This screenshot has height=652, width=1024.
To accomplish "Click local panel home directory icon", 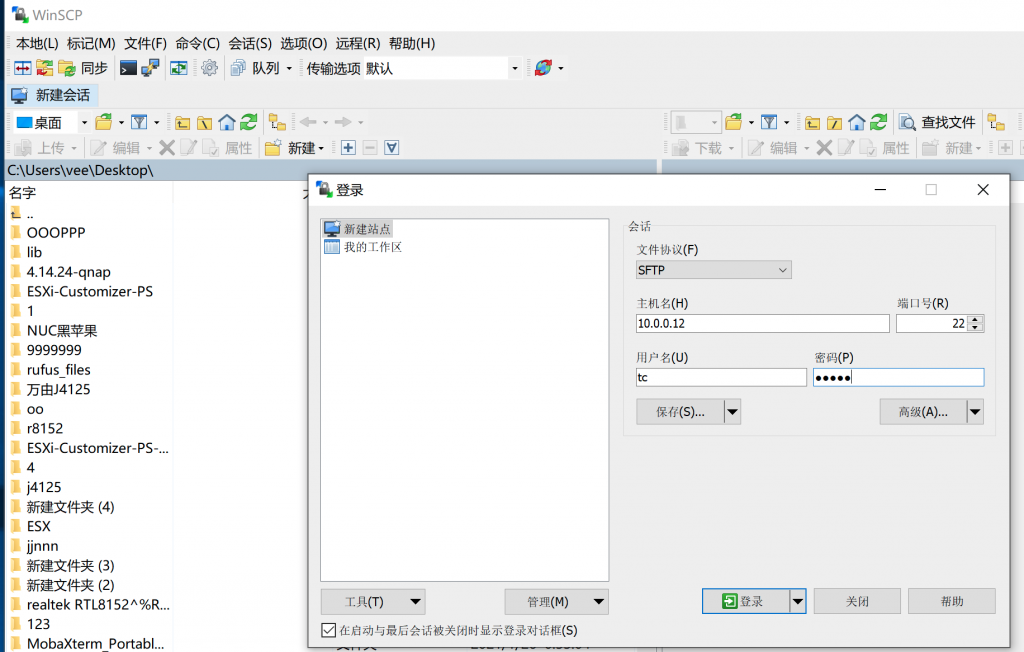I will [227, 122].
